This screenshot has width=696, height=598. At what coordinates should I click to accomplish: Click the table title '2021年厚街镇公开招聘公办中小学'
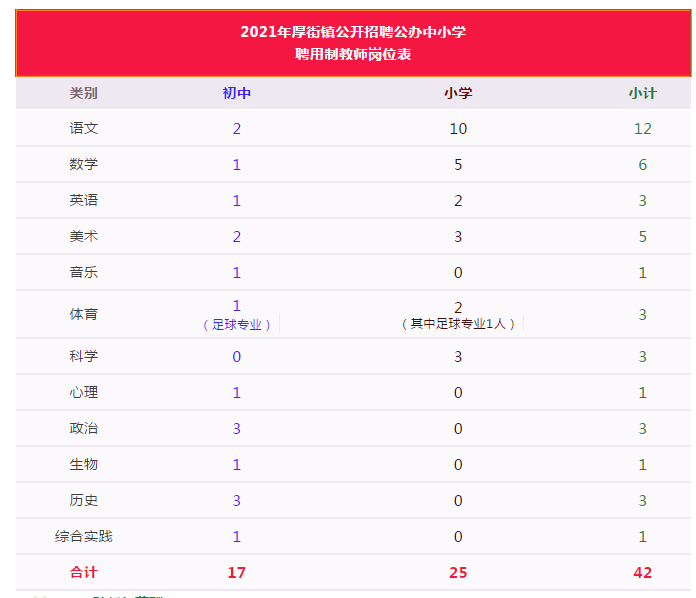tap(353, 32)
